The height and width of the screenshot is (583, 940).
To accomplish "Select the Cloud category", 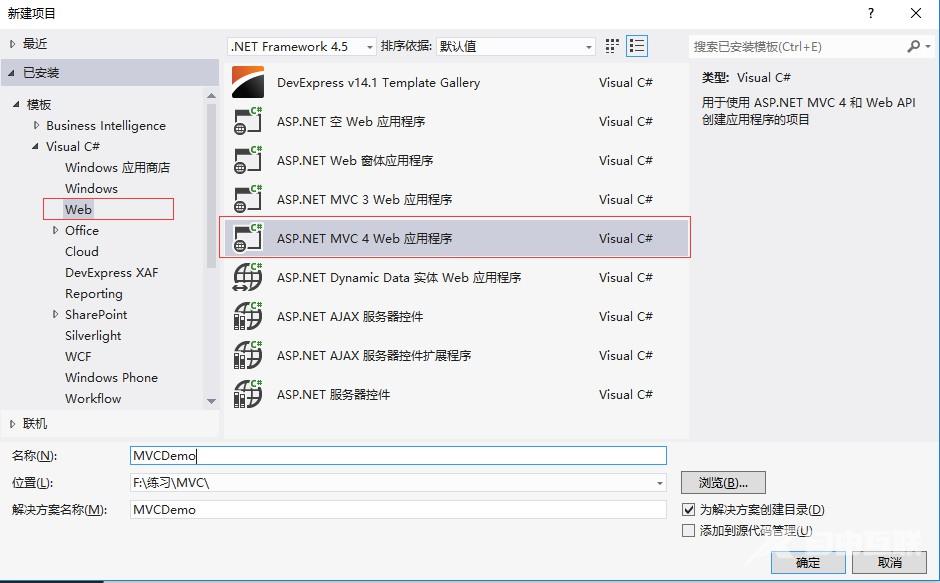I will point(82,251).
